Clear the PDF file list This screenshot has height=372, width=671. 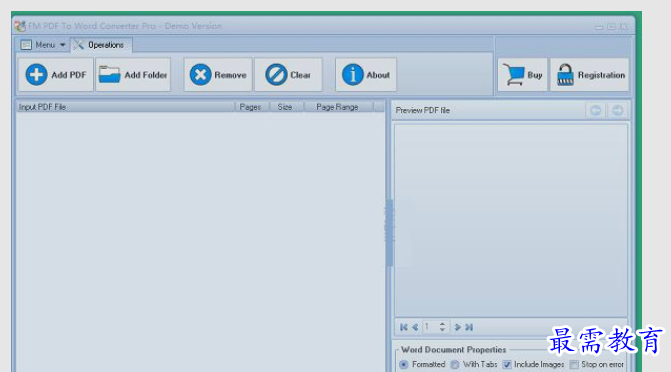pos(288,75)
